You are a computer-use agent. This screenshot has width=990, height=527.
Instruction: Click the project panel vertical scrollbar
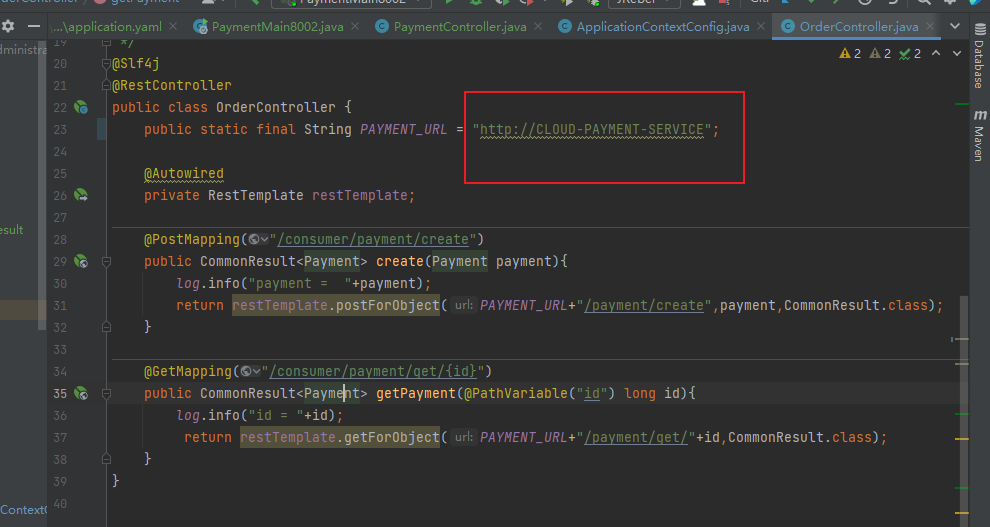(42, 186)
